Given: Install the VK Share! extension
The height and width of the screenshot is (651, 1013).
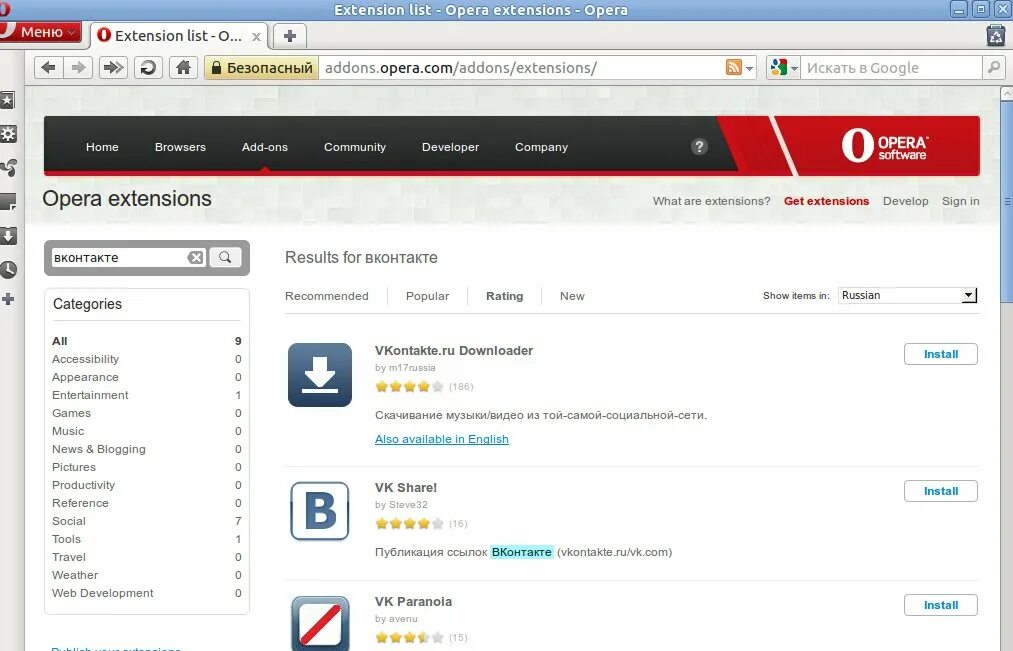Looking at the screenshot, I should pyautogui.click(x=941, y=491).
